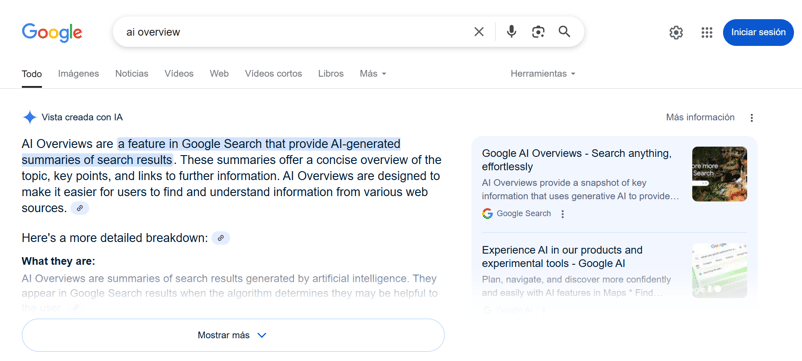Expand the overview with Mostrar más

[x=233, y=335]
